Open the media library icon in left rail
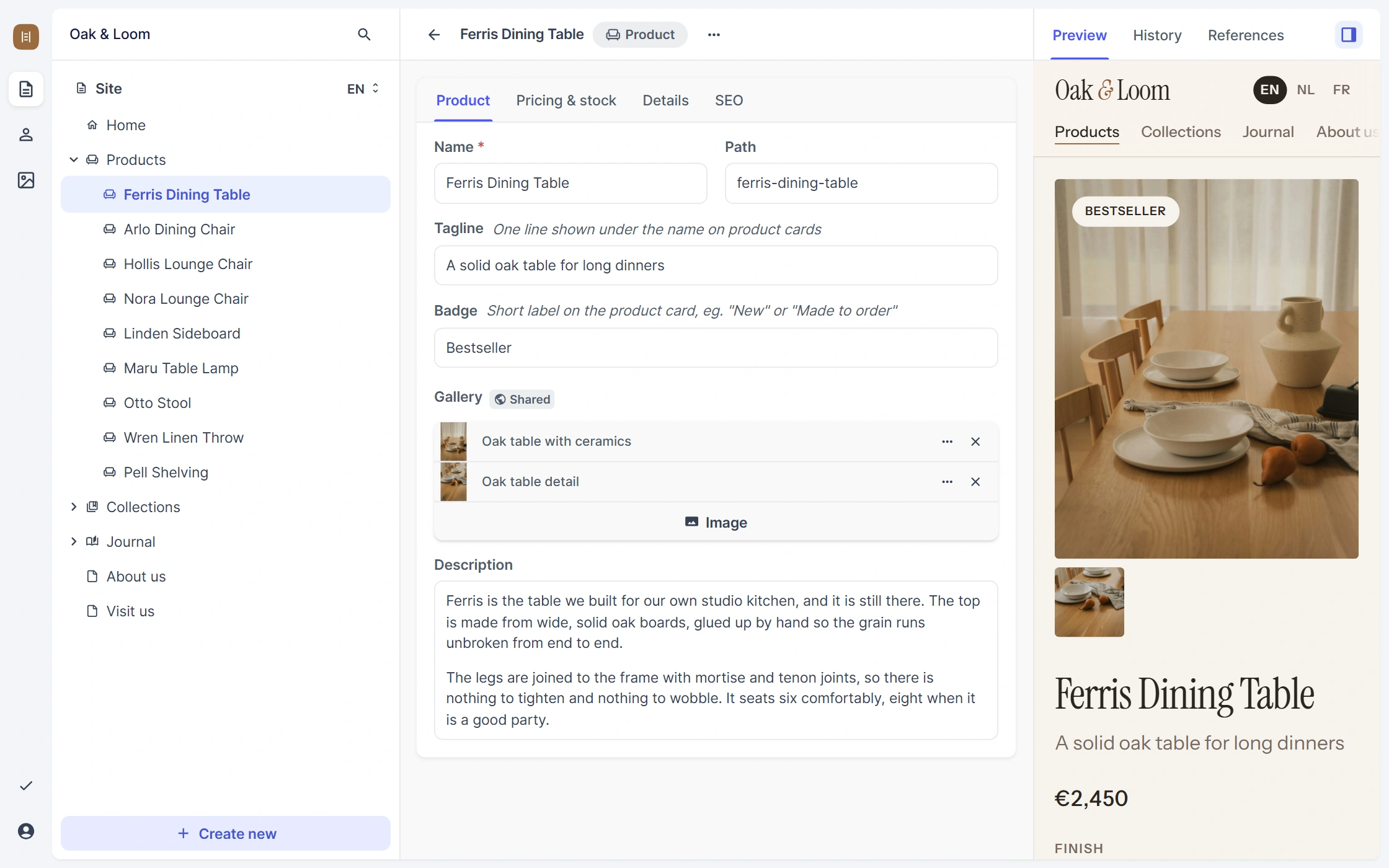 click(26, 180)
